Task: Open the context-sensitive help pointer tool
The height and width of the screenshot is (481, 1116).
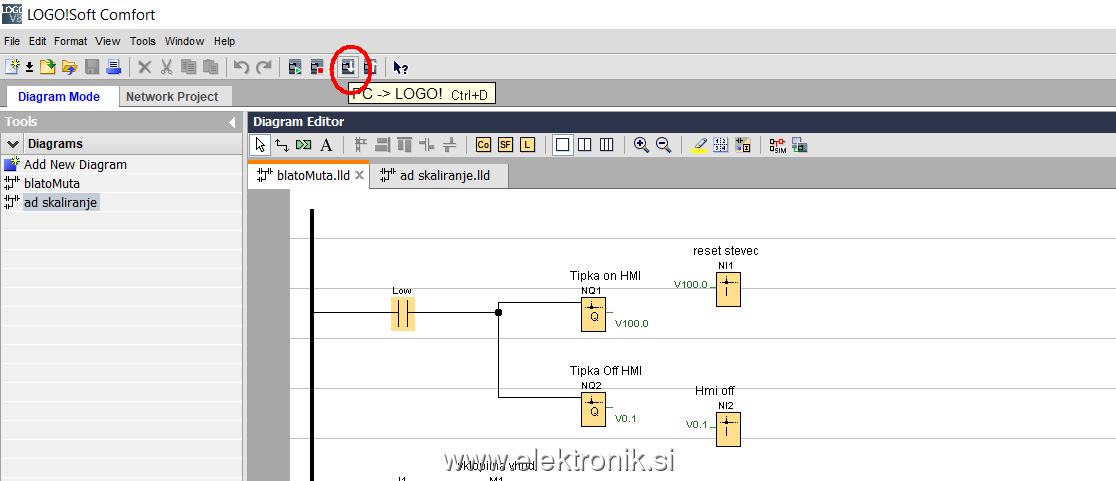Action: [x=400, y=67]
